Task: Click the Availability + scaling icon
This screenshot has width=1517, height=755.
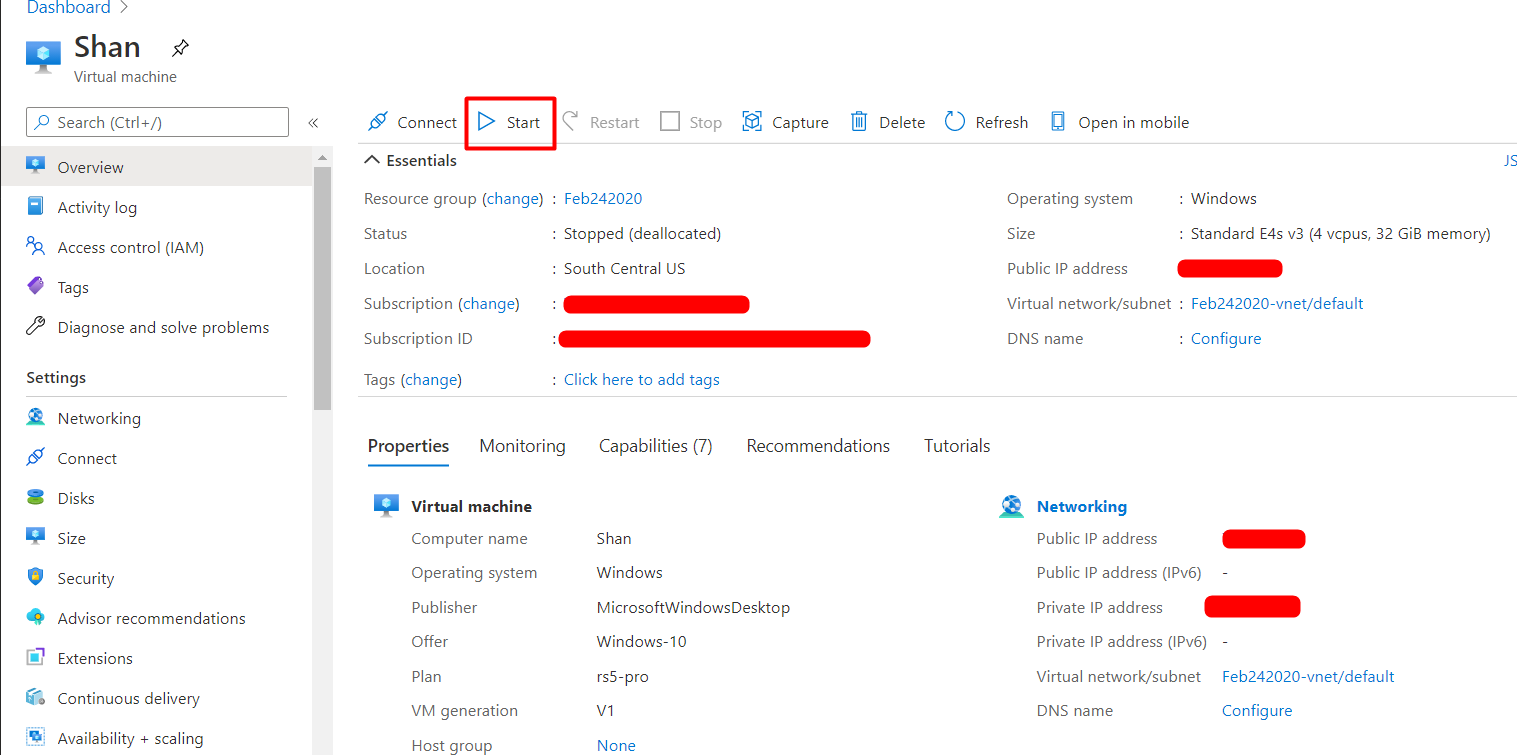Action: click(x=36, y=737)
